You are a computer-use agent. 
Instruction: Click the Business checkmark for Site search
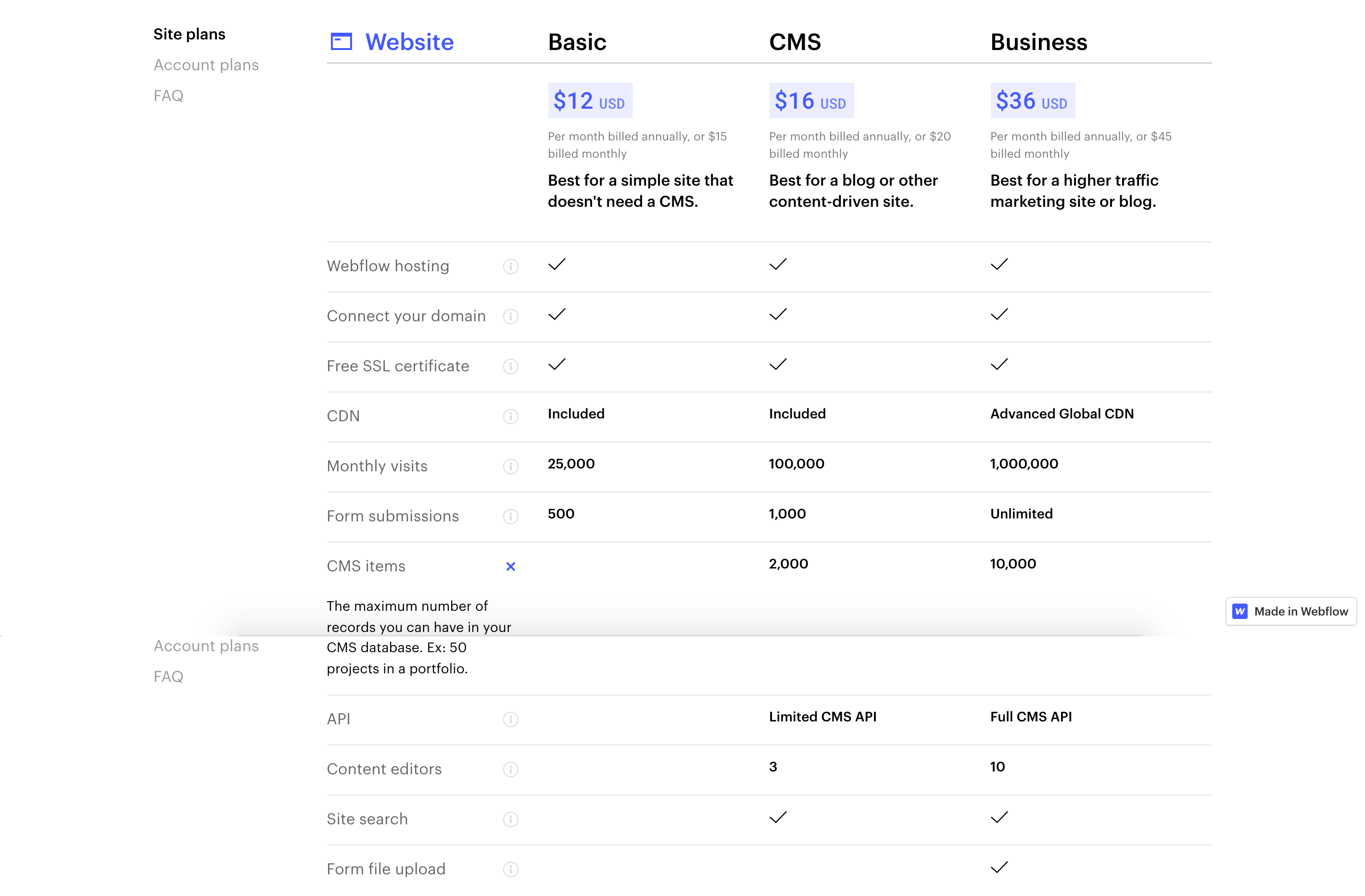pos(999,818)
